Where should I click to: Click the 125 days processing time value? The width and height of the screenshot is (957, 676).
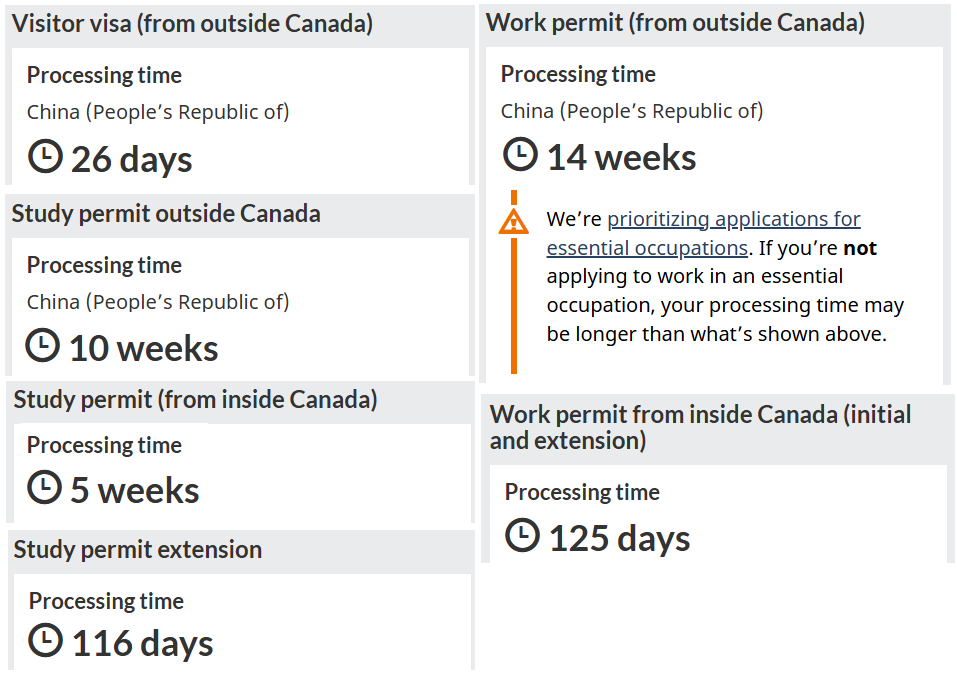pyautogui.click(x=619, y=538)
